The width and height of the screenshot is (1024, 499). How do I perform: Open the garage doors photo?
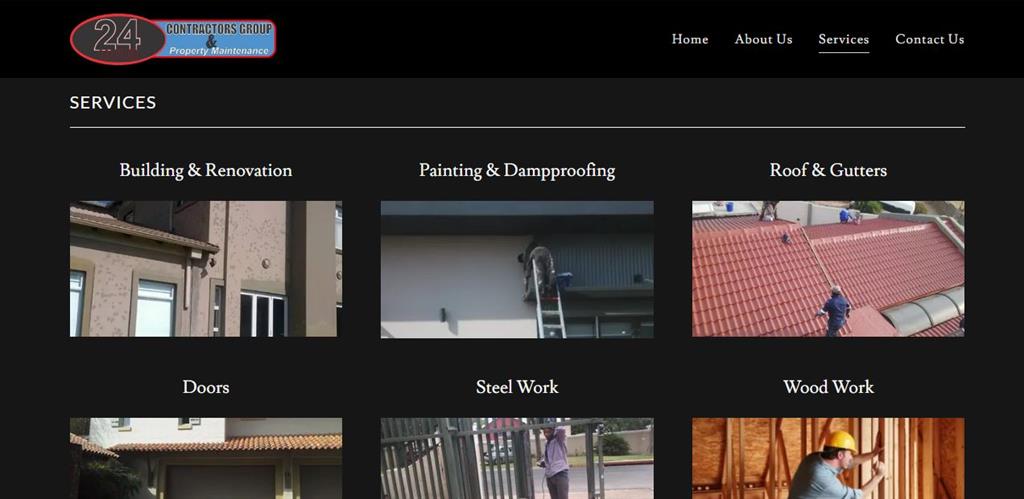(206, 459)
